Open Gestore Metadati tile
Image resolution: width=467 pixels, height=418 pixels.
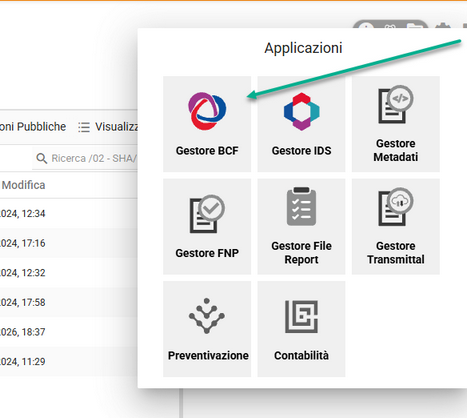[x=396, y=124]
